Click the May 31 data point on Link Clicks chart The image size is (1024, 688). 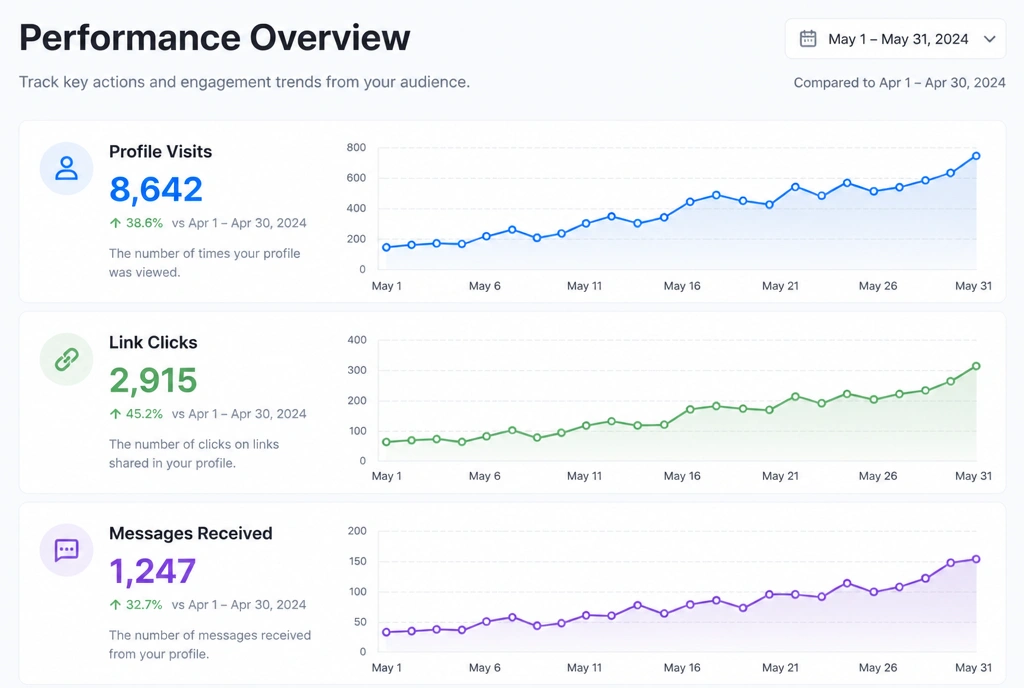click(976, 366)
